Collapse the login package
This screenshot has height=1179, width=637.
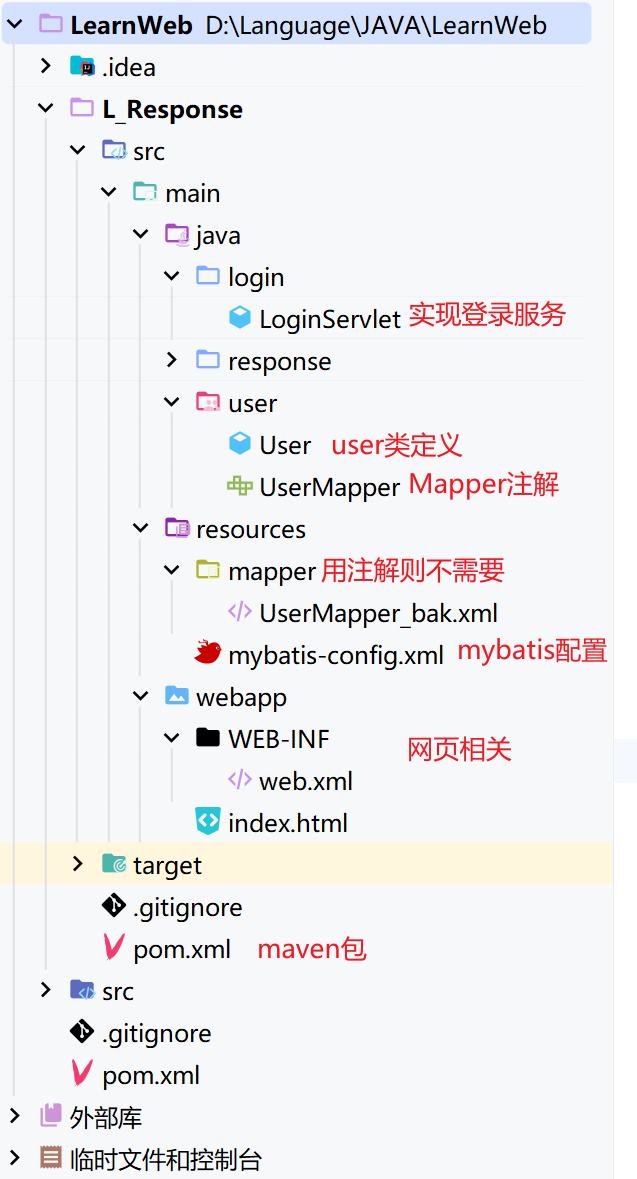[x=172, y=276]
